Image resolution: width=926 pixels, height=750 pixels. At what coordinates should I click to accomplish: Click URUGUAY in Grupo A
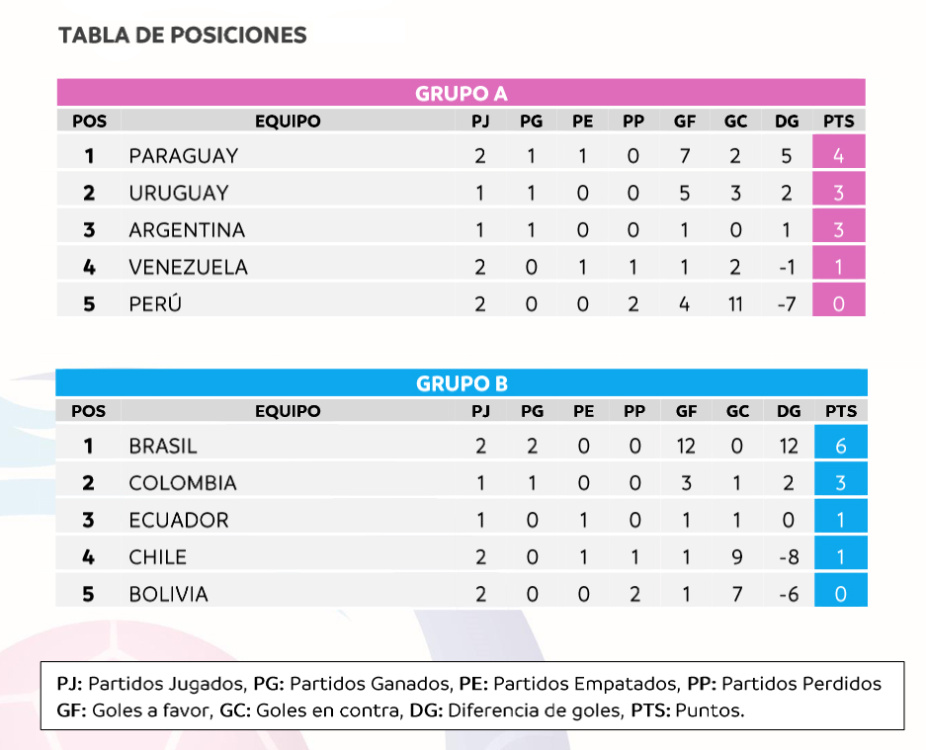click(x=178, y=193)
